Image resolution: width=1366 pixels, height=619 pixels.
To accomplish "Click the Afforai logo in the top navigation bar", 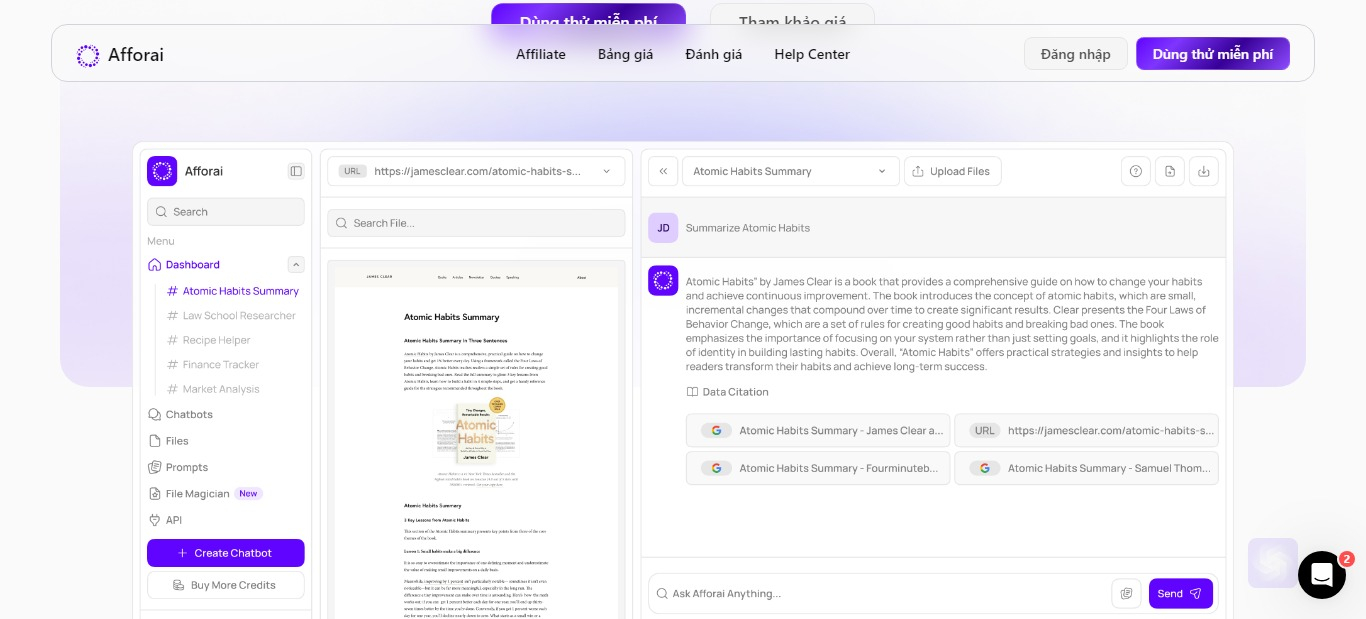I will [x=120, y=55].
